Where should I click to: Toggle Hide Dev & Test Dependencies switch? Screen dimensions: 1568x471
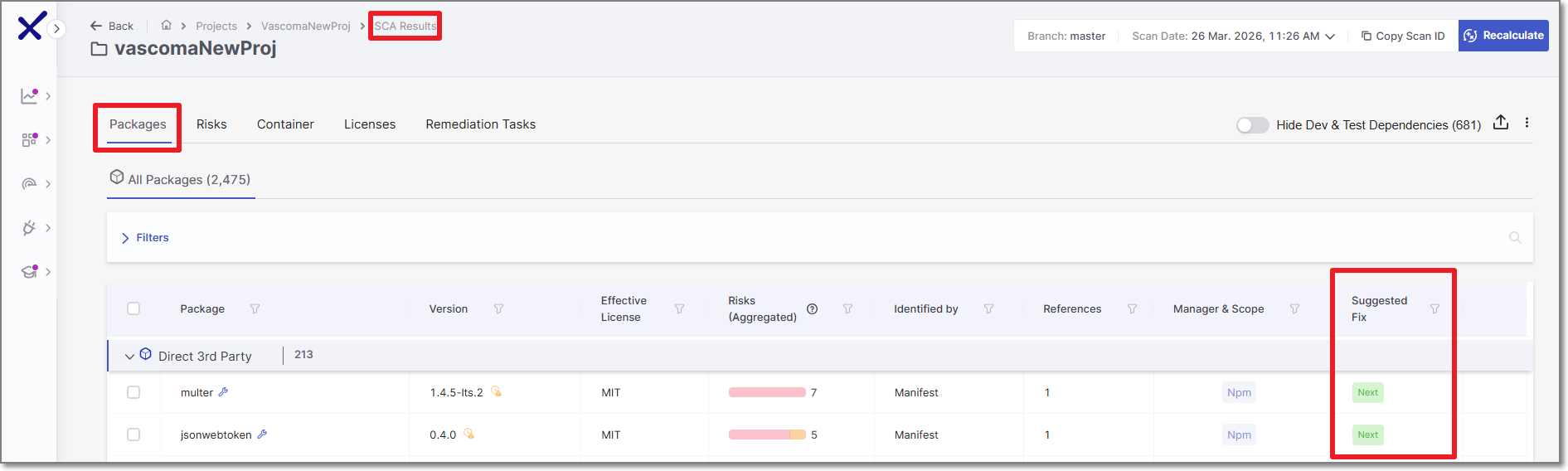pos(1252,125)
